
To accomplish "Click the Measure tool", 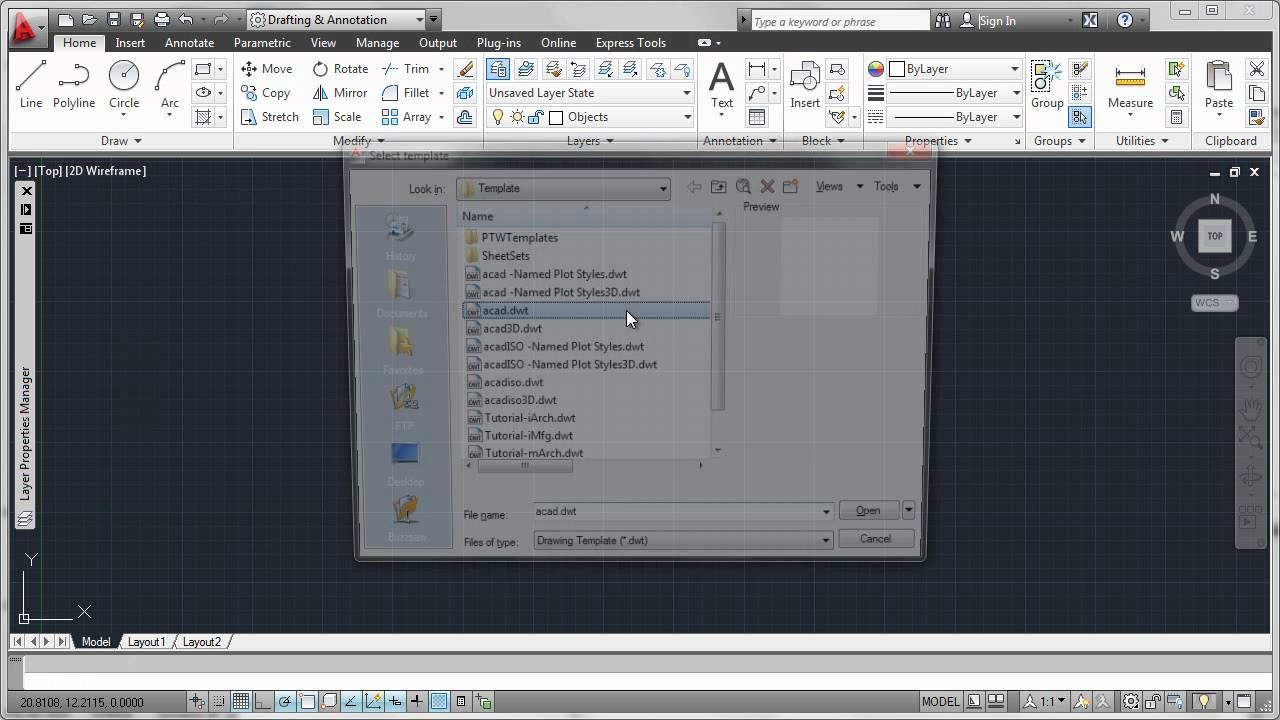I will point(1130,85).
